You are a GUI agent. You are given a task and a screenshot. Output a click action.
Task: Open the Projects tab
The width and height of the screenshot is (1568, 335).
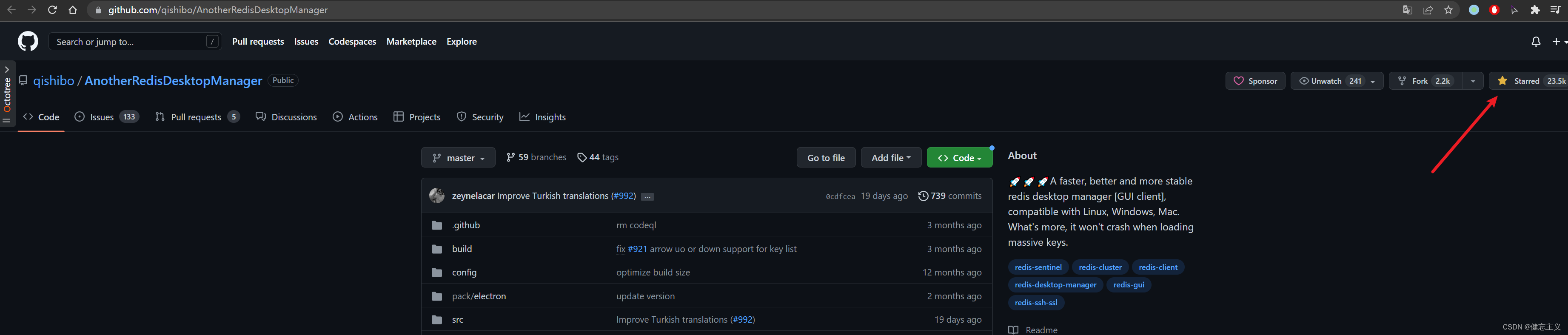point(417,117)
